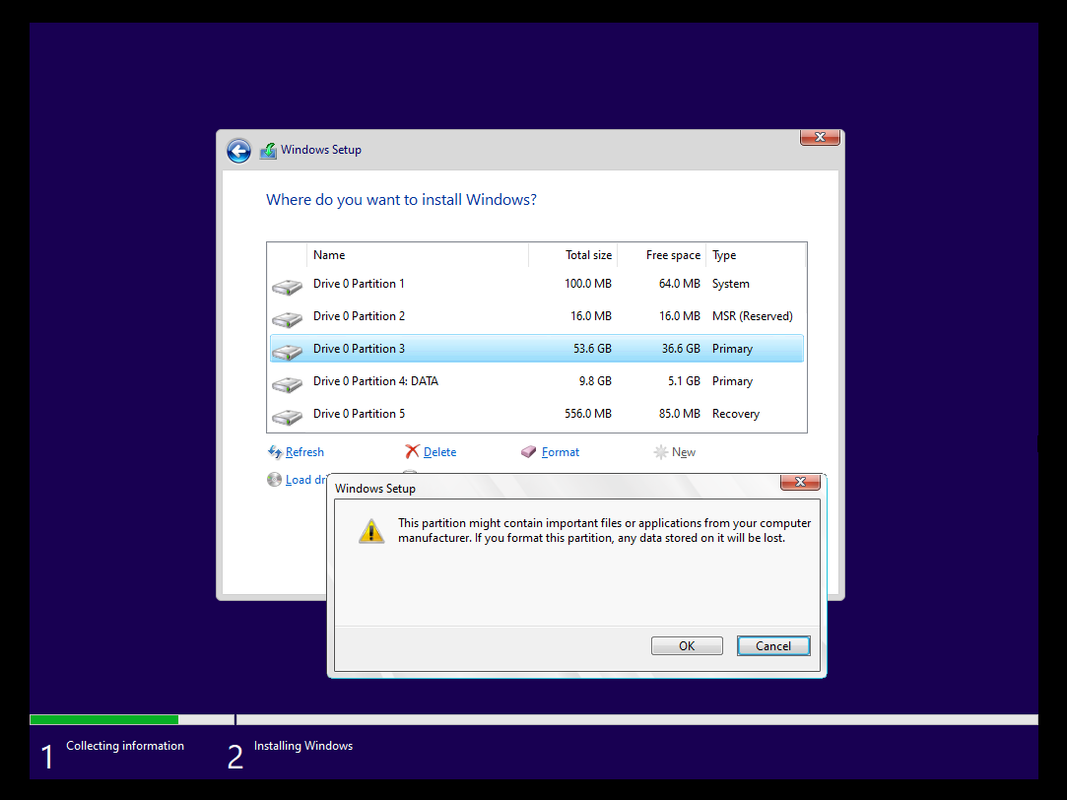Image resolution: width=1067 pixels, height=800 pixels.
Task: Cancel the format warning dialog
Action: pos(773,646)
